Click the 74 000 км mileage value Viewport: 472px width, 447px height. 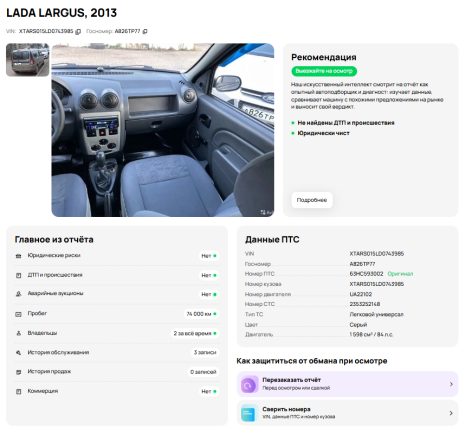coord(201,314)
